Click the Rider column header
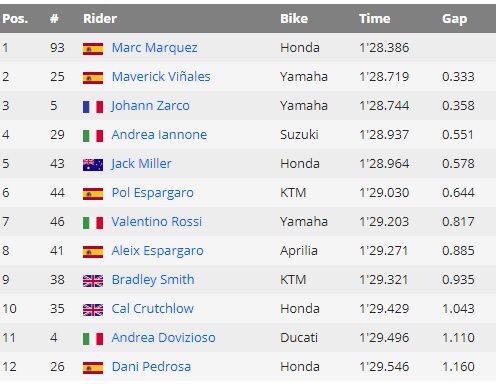The height and width of the screenshot is (384, 502). 100,19
